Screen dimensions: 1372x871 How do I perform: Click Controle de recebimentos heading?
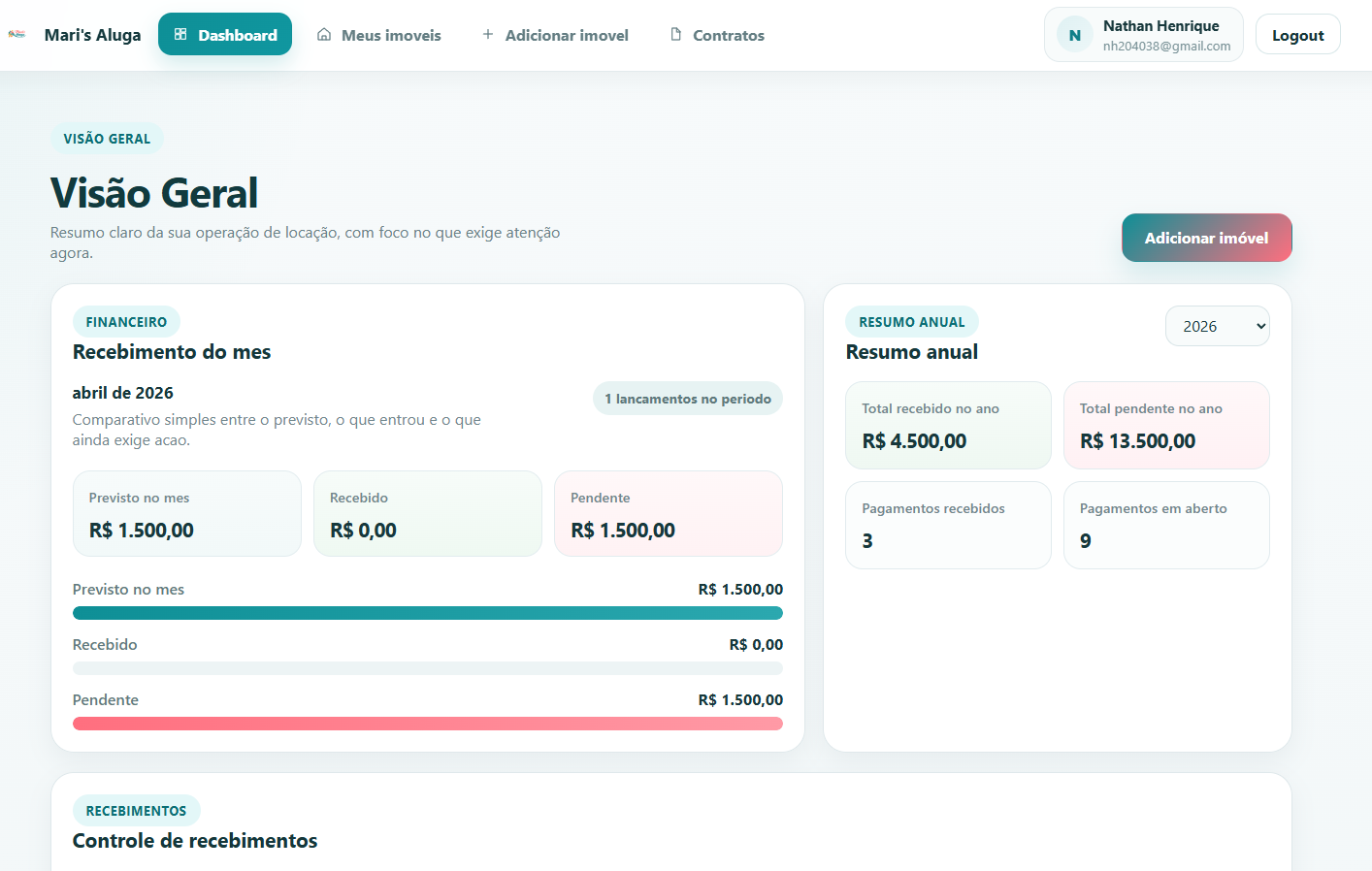coord(195,841)
